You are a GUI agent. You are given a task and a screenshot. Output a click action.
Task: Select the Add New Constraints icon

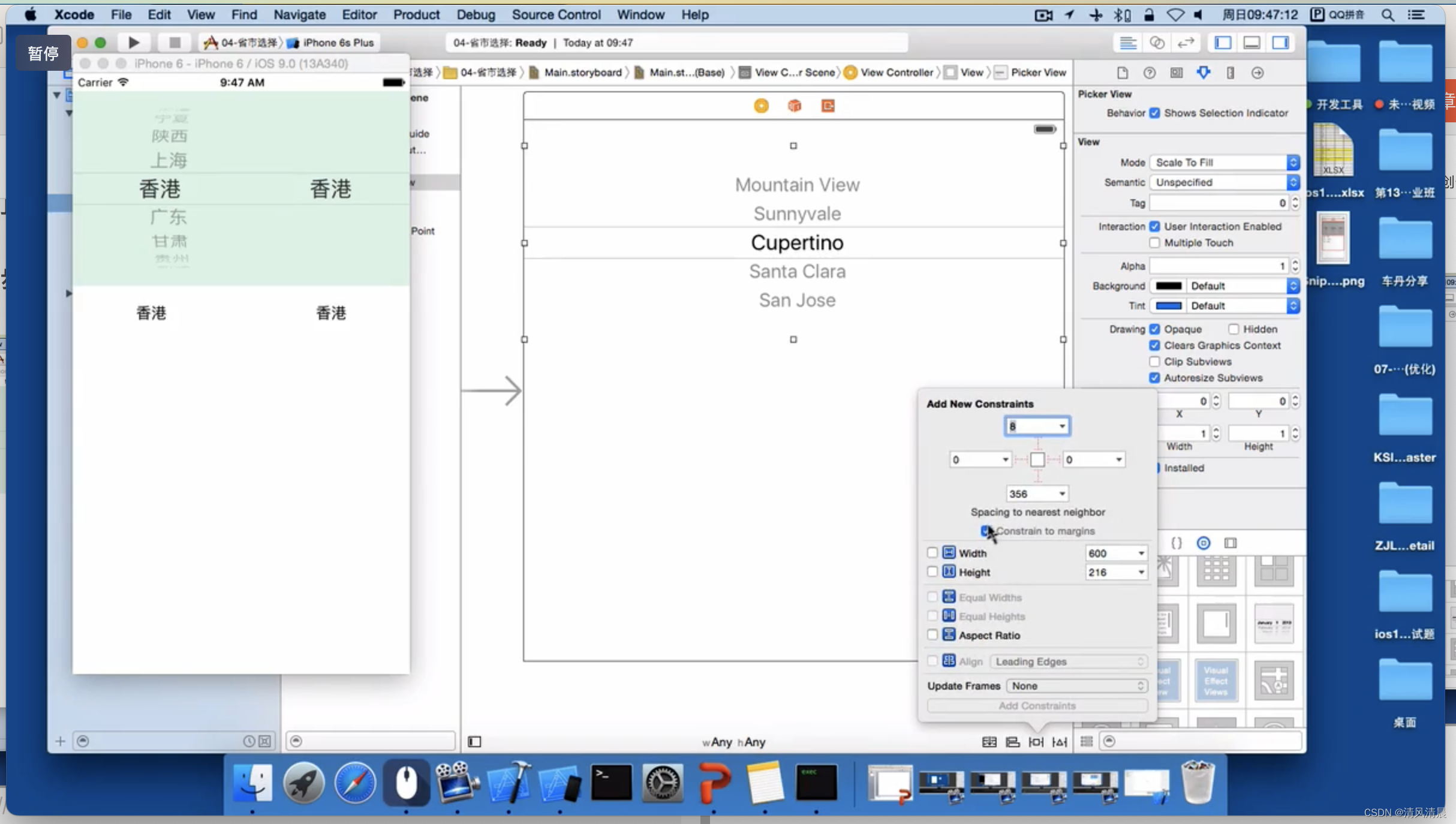pyautogui.click(x=1037, y=740)
